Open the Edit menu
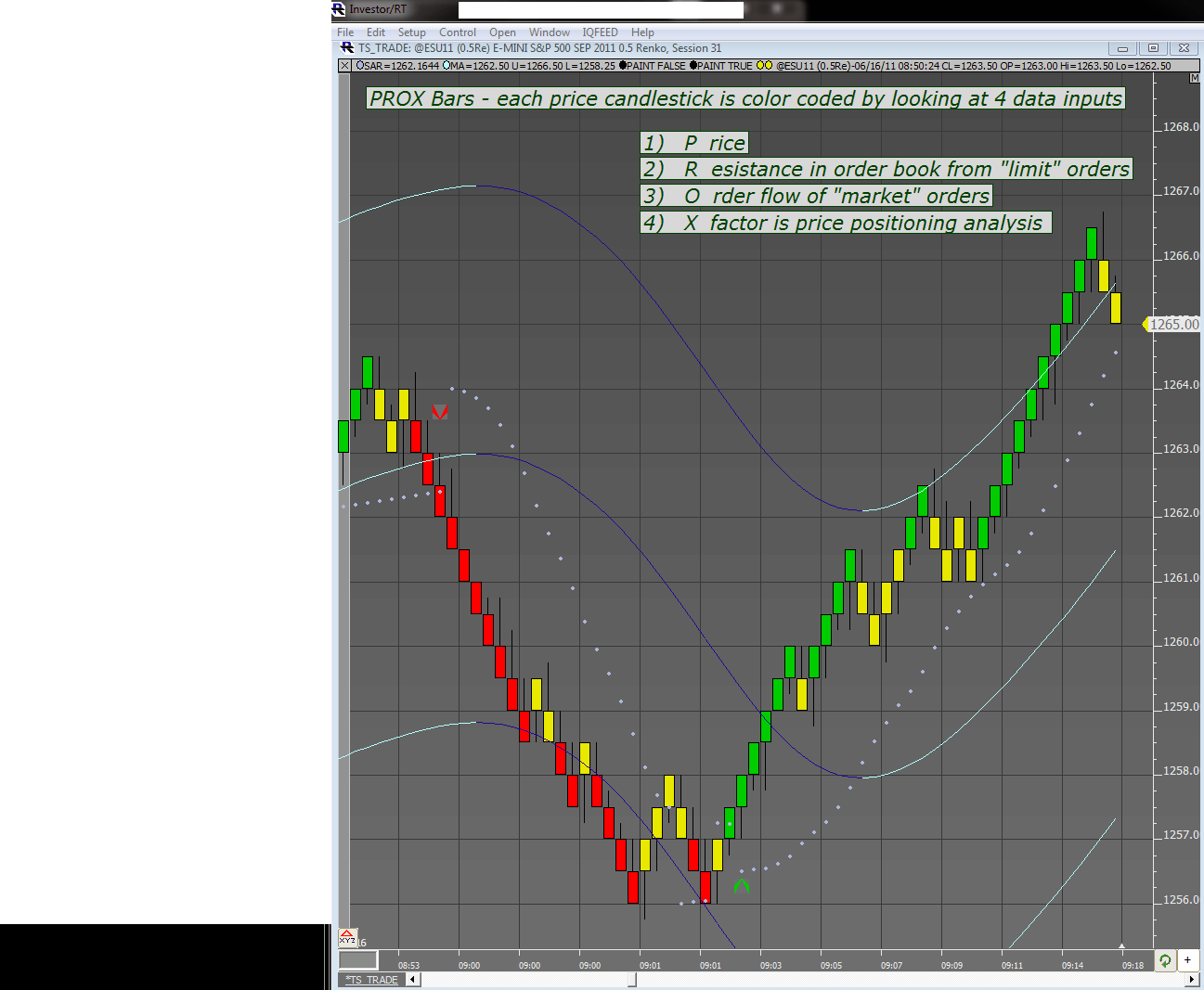The width and height of the screenshot is (1204, 990). click(x=376, y=32)
